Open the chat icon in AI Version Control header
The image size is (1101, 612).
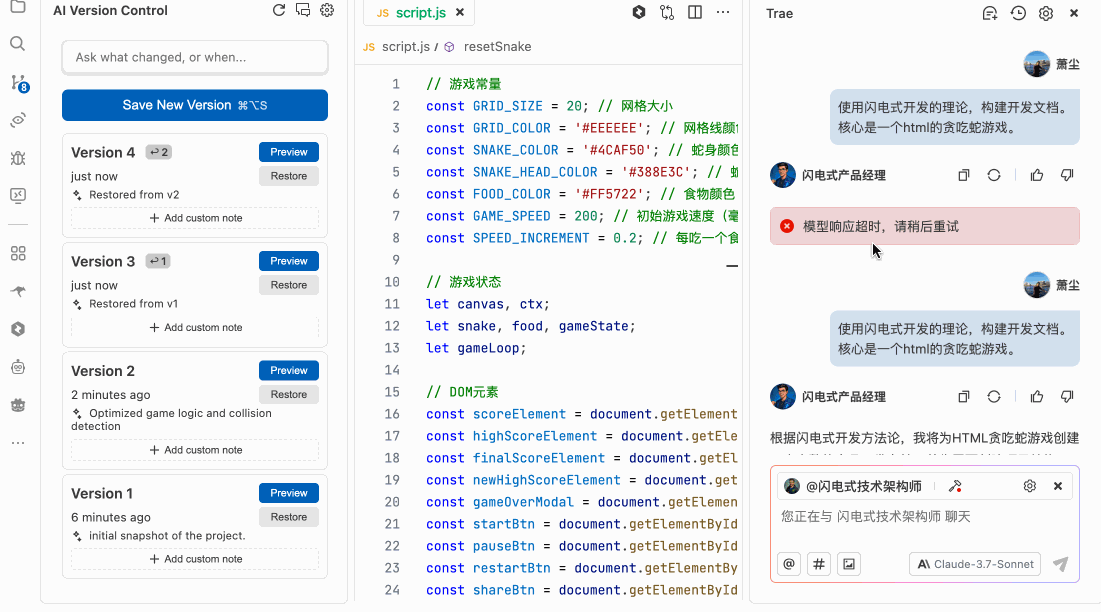tap(303, 11)
